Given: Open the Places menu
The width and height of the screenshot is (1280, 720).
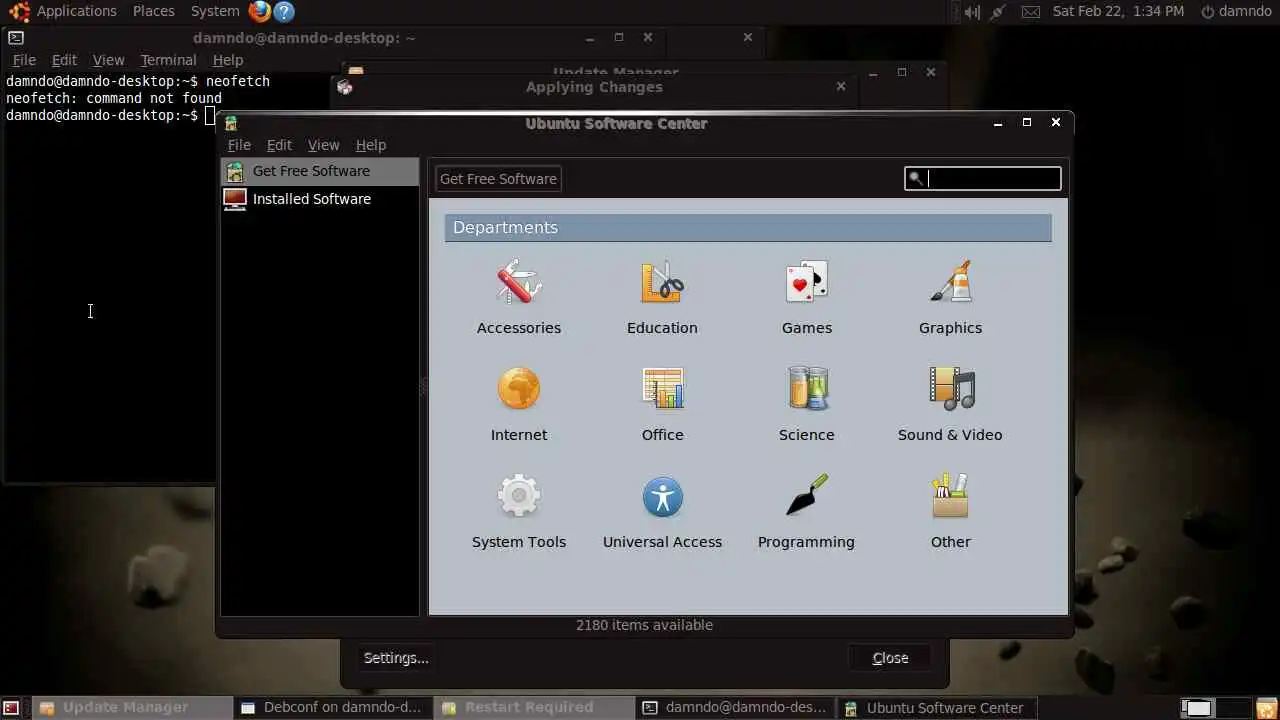Looking at the screenshot, I should point(154,11).
